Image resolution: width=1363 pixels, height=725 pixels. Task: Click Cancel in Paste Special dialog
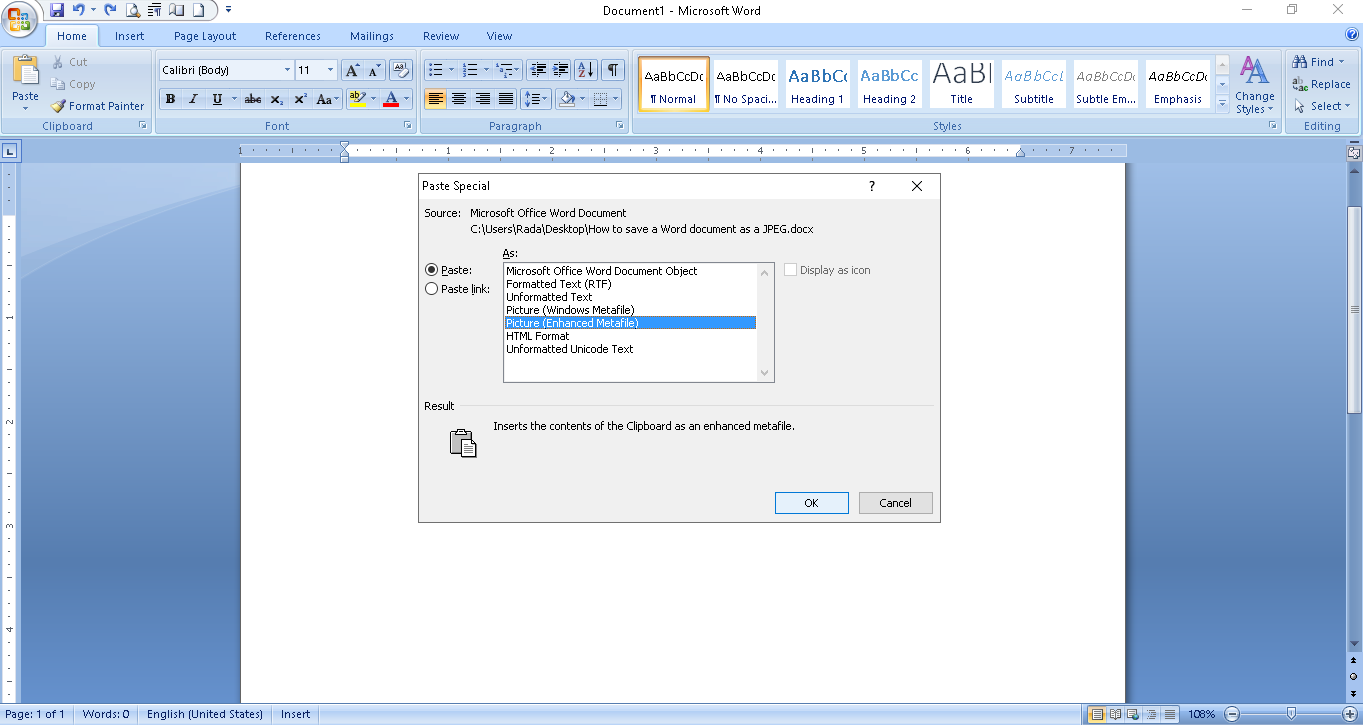pos(895,503)
